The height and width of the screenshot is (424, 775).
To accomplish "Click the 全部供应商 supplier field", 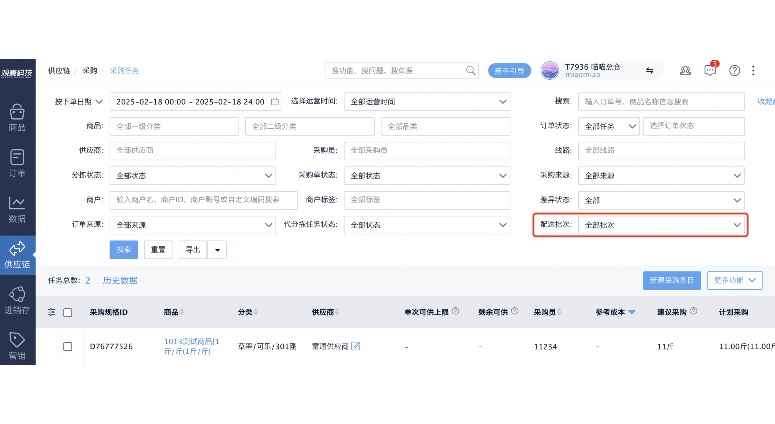I will (192, 151).
